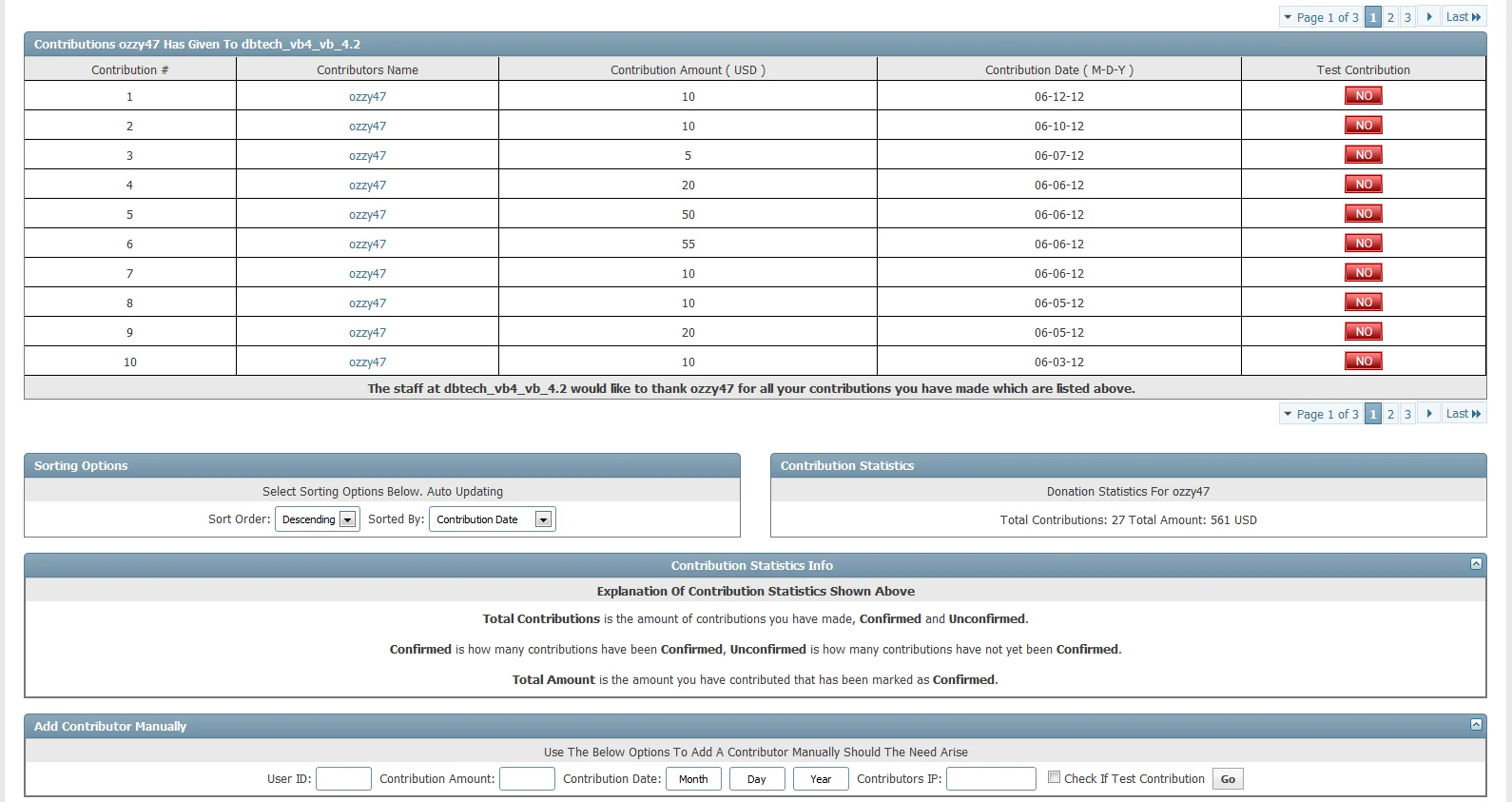Viewport: 1512px width, 802px height.
Task: Open ozzy47 profile link in row 8
Action: [367, 303]
